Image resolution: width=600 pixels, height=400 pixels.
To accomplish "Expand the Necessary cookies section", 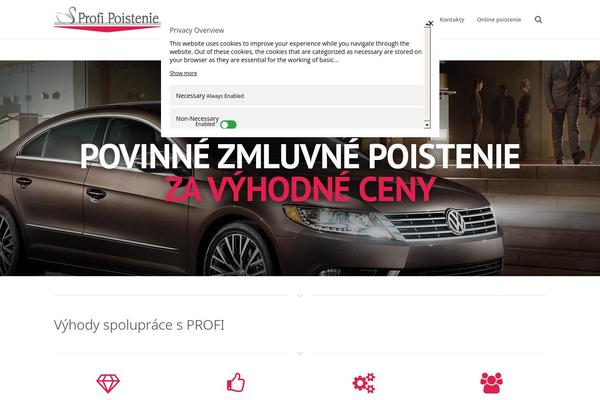I will (x=297, y=96).
